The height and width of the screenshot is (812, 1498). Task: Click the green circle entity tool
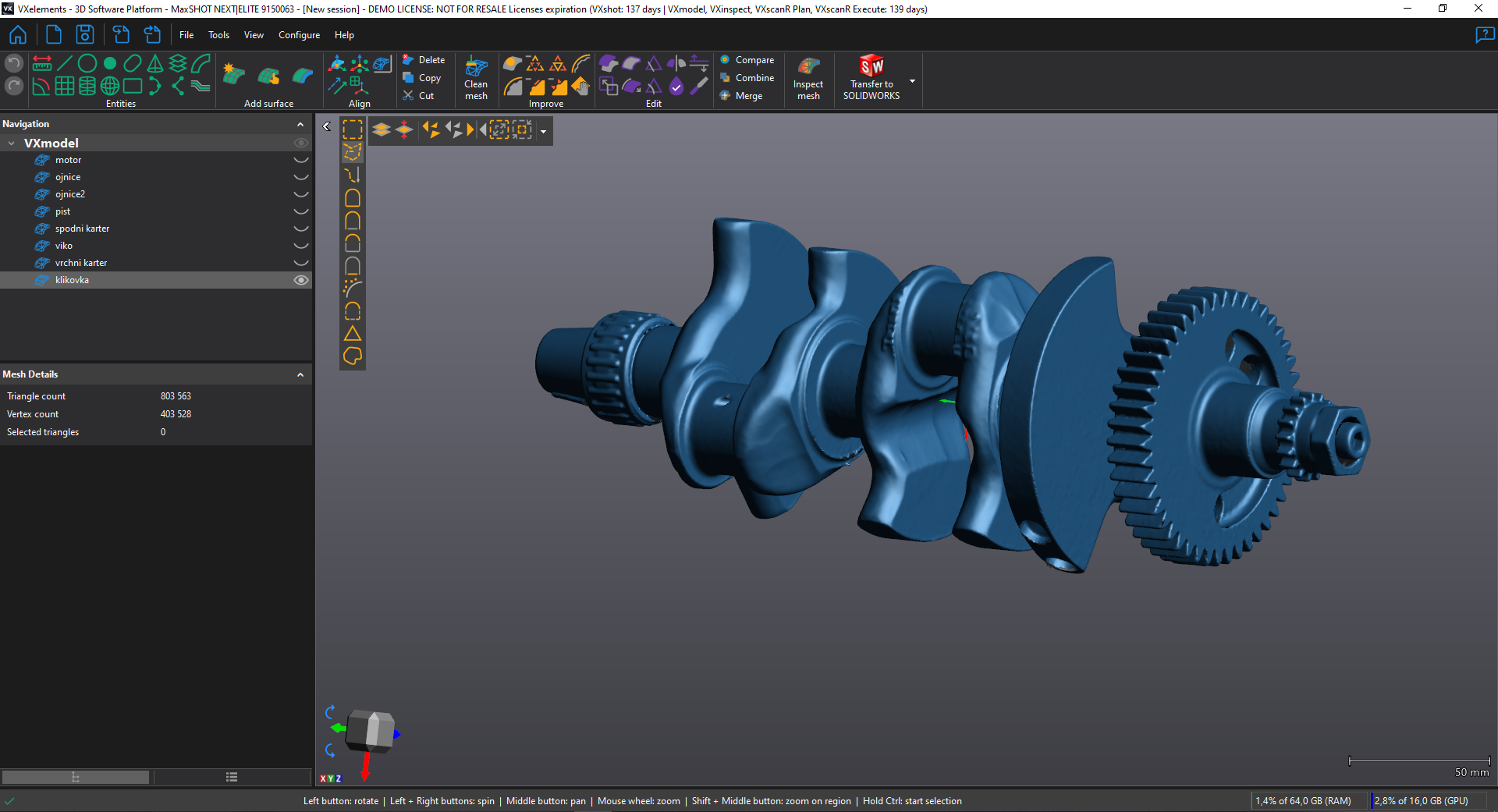87,63
